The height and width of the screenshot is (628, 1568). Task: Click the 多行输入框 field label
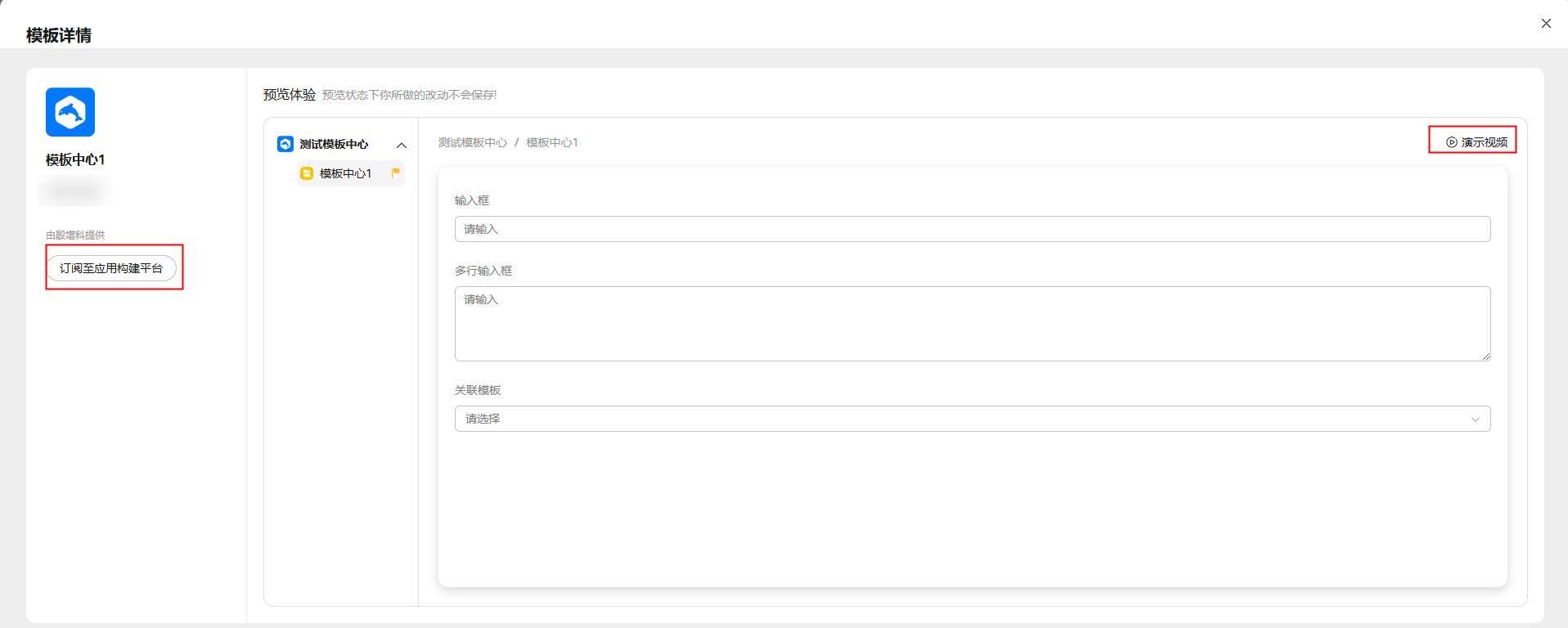[483, 271]
